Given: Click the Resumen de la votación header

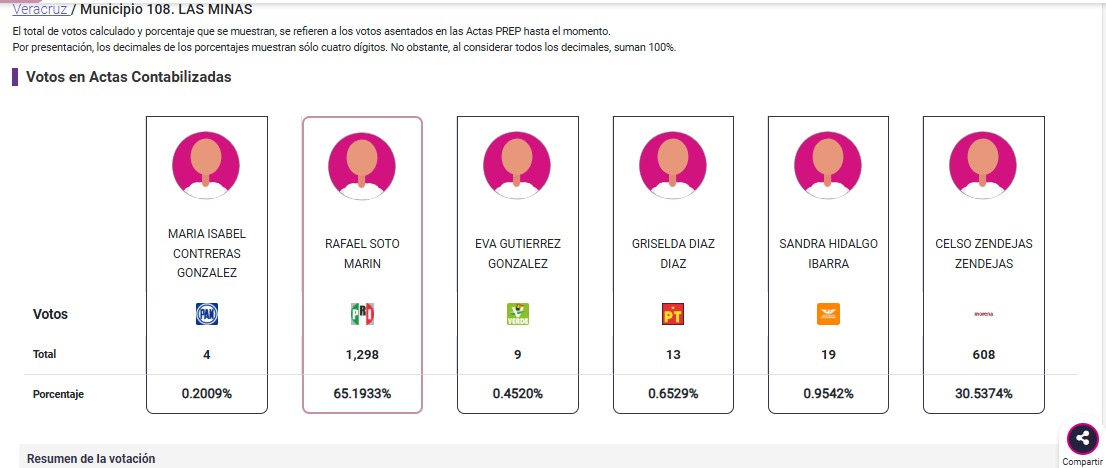Looking at the screenshot, I should pos(91,459).
